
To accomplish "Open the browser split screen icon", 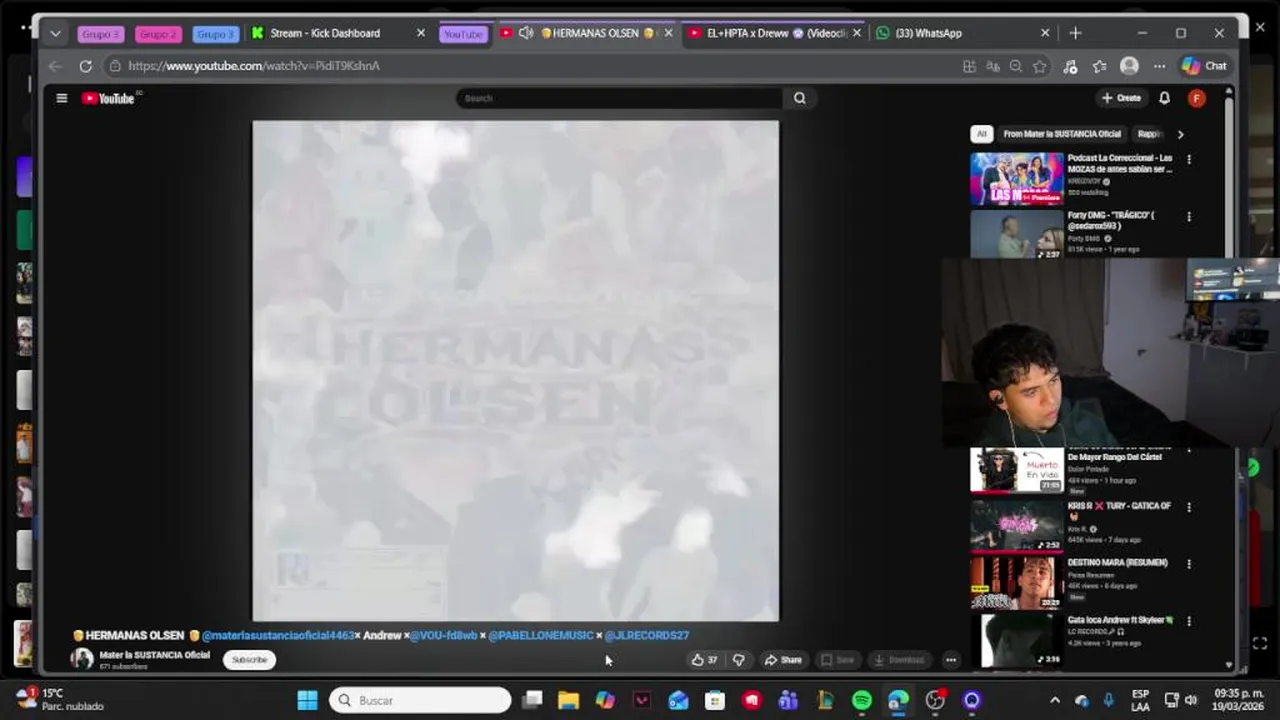I will tap(969, 66).
